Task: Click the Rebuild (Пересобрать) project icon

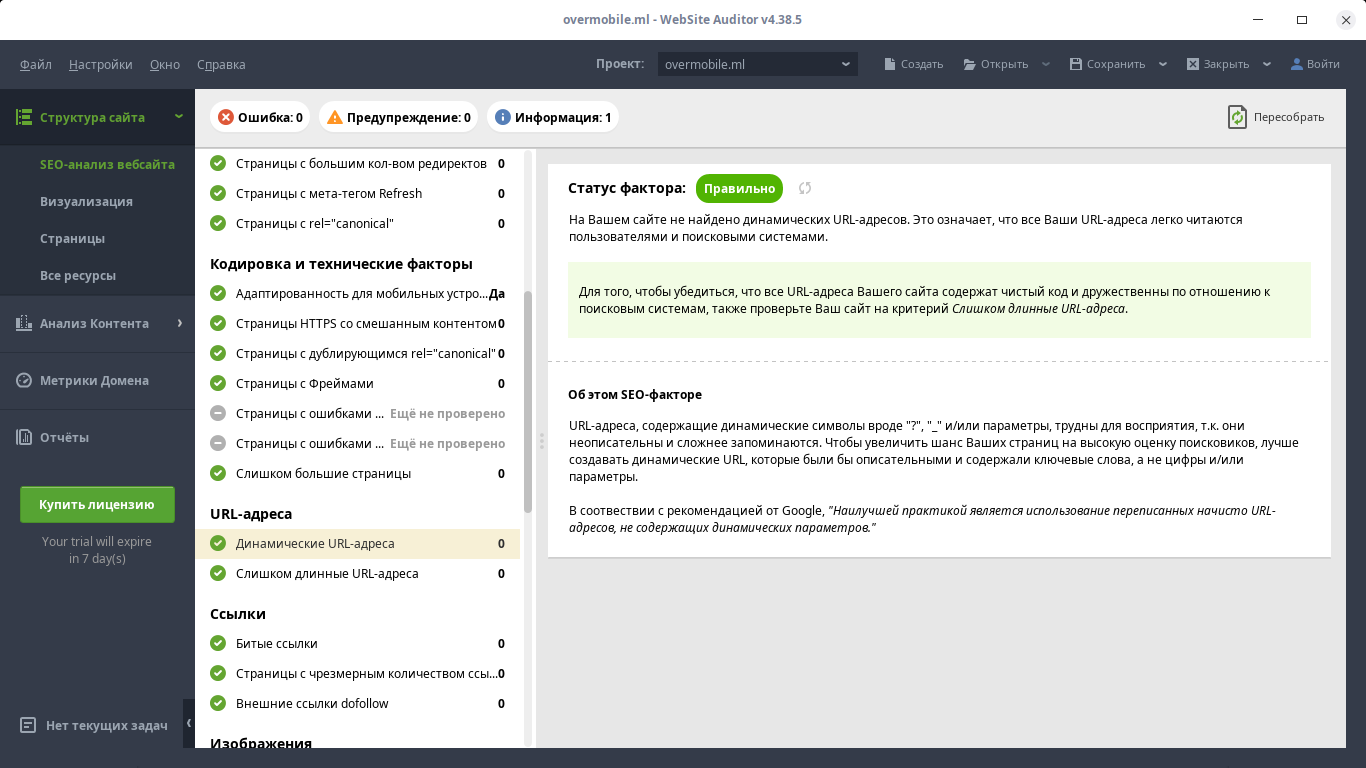Action: click(x=1238, y=117)
